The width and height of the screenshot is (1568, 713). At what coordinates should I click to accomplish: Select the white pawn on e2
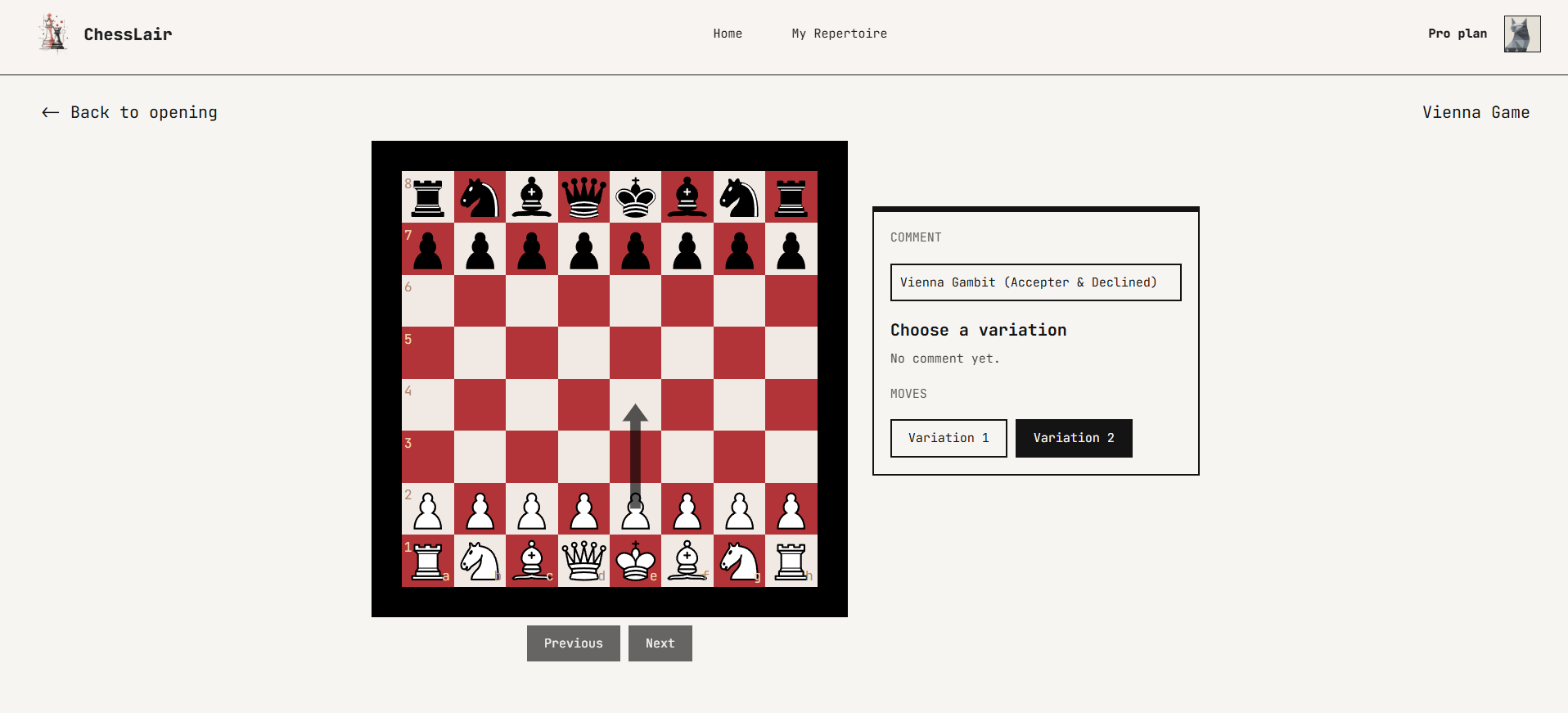(636, 511)
